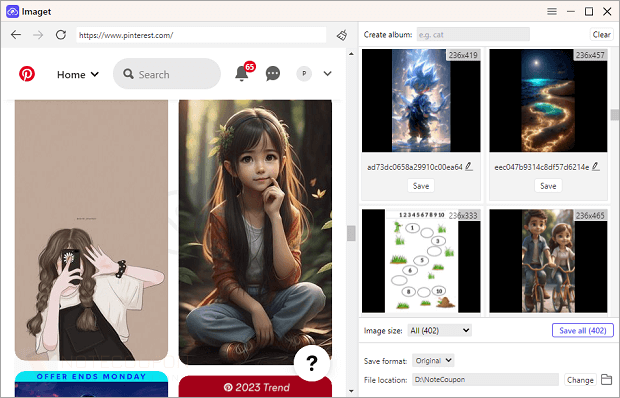
Task: Click the URL address bar
Action: [x=201, y=35]
